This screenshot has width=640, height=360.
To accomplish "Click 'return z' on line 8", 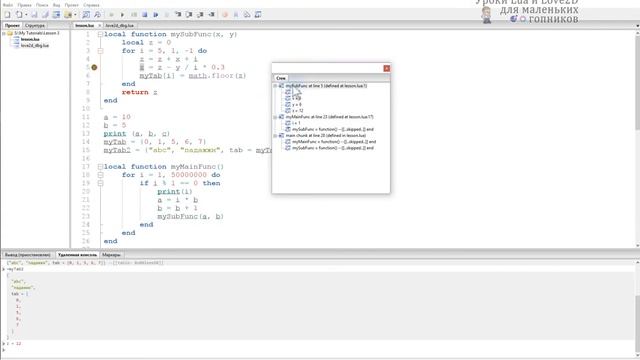I will [x=139, y=92].
